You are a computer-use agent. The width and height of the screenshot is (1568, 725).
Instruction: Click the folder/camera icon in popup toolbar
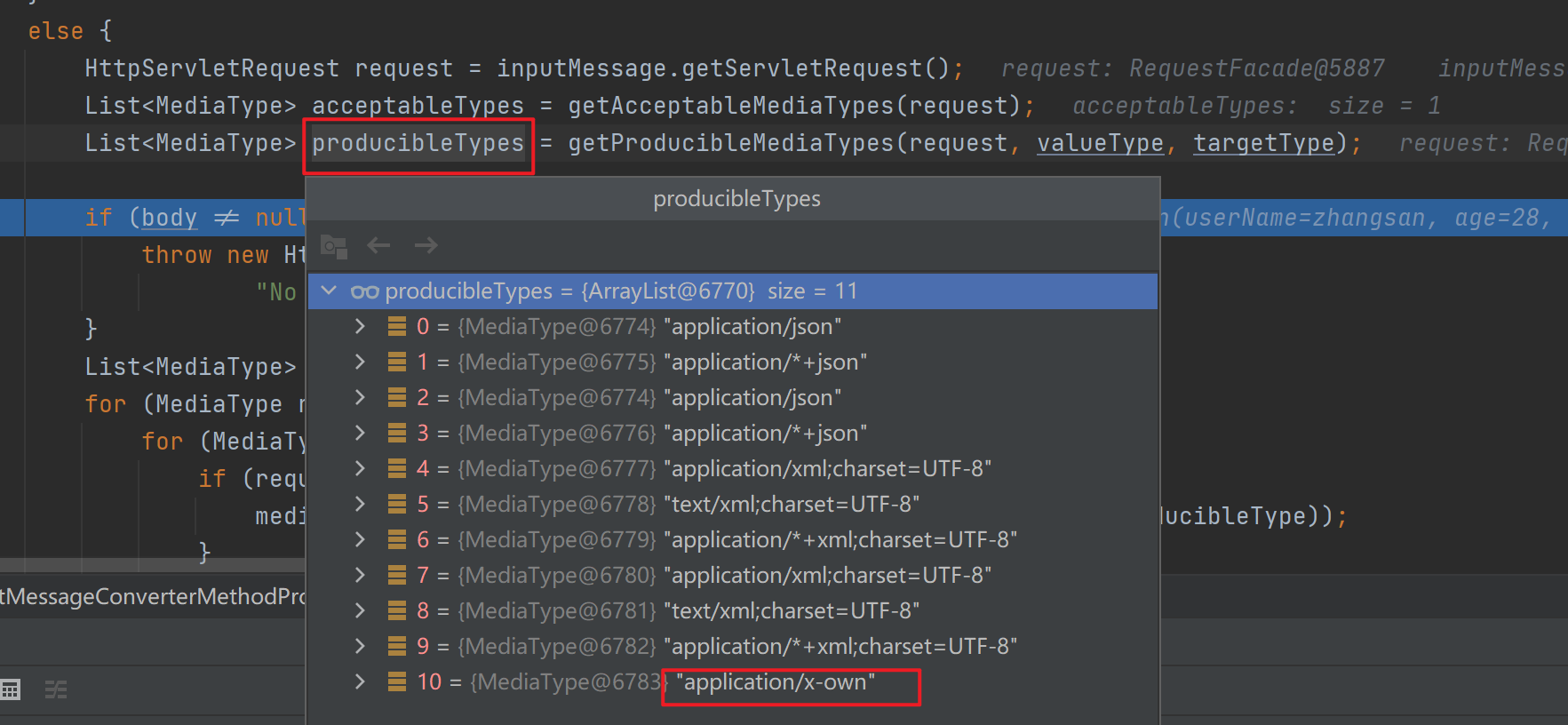pyautogui.click(x=334, y=246)
